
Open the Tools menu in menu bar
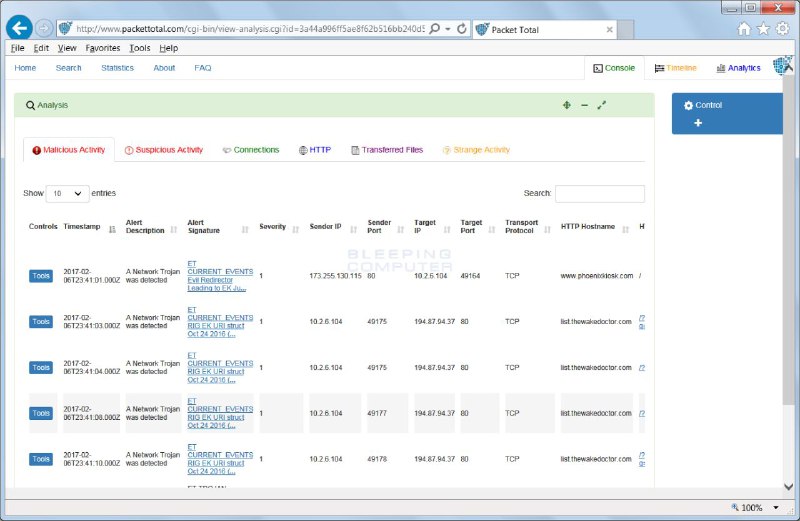(139, 48)
